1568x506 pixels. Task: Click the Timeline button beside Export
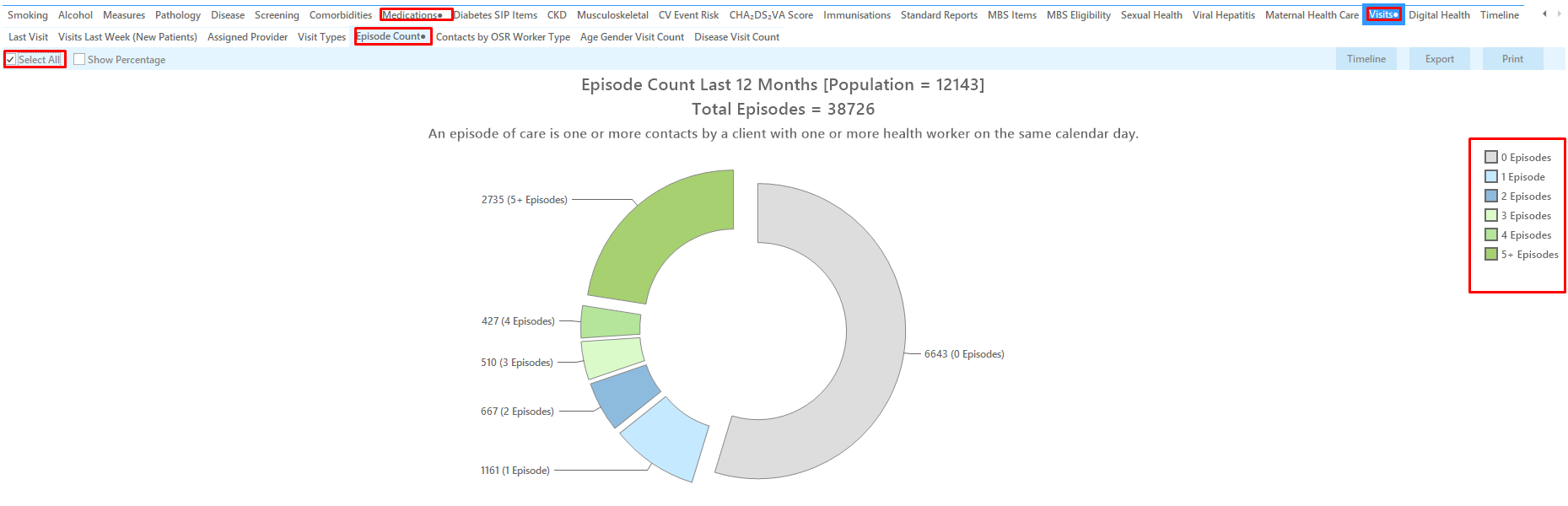[1366, 59]
